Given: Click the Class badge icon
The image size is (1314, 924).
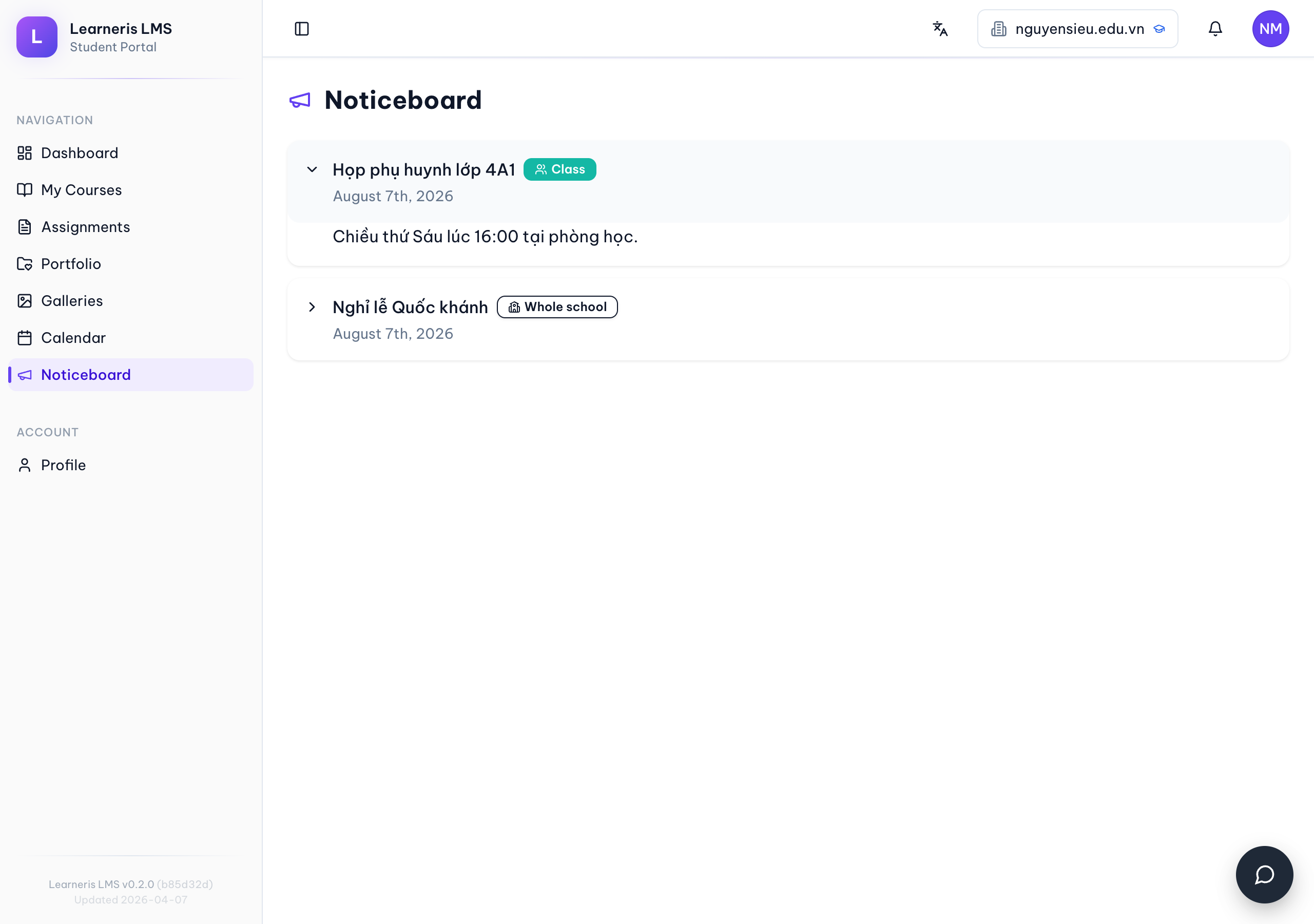Looking at the screenshot, I should (x=541, y=169).
